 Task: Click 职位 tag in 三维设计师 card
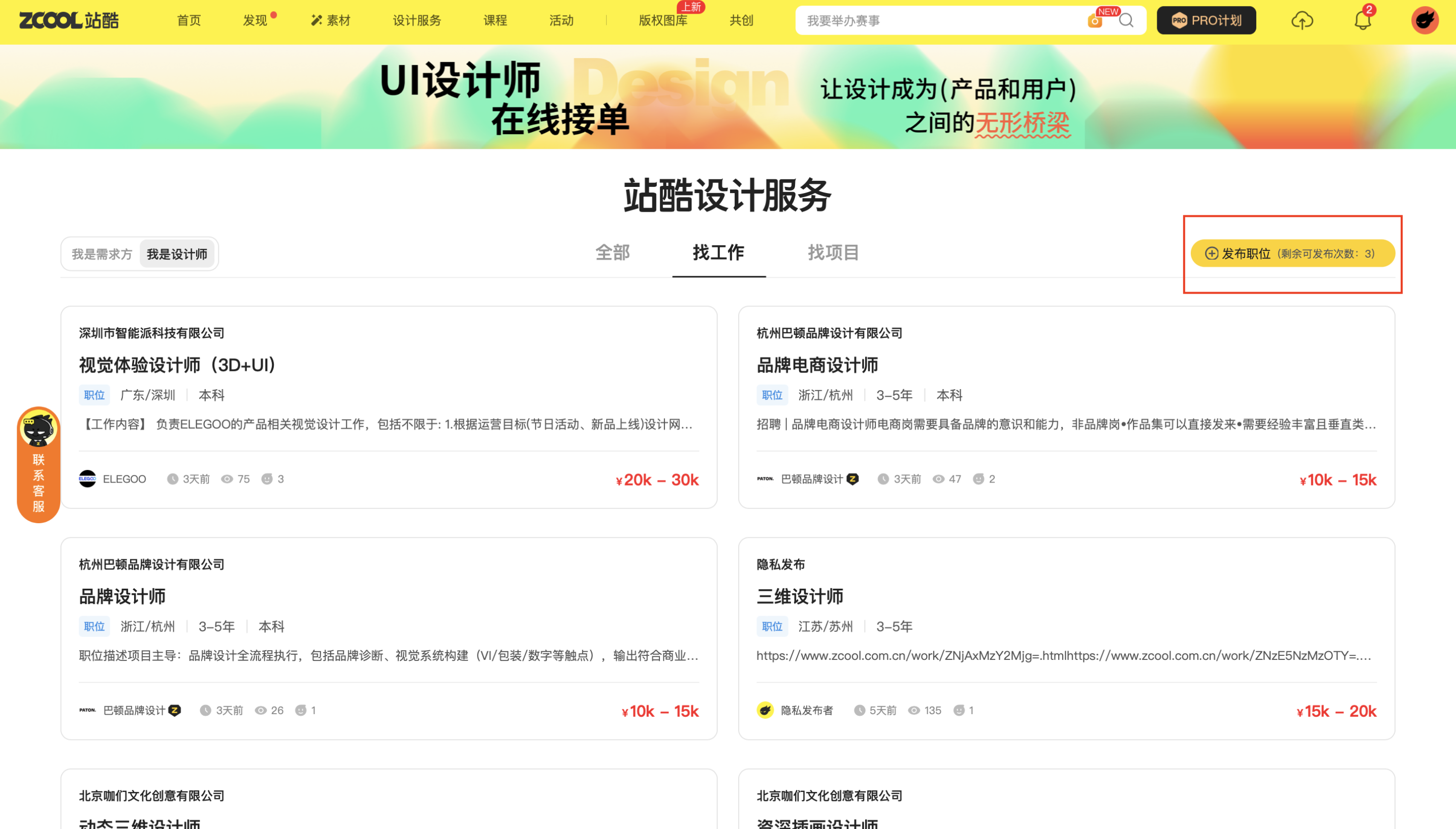click(772, 626)
